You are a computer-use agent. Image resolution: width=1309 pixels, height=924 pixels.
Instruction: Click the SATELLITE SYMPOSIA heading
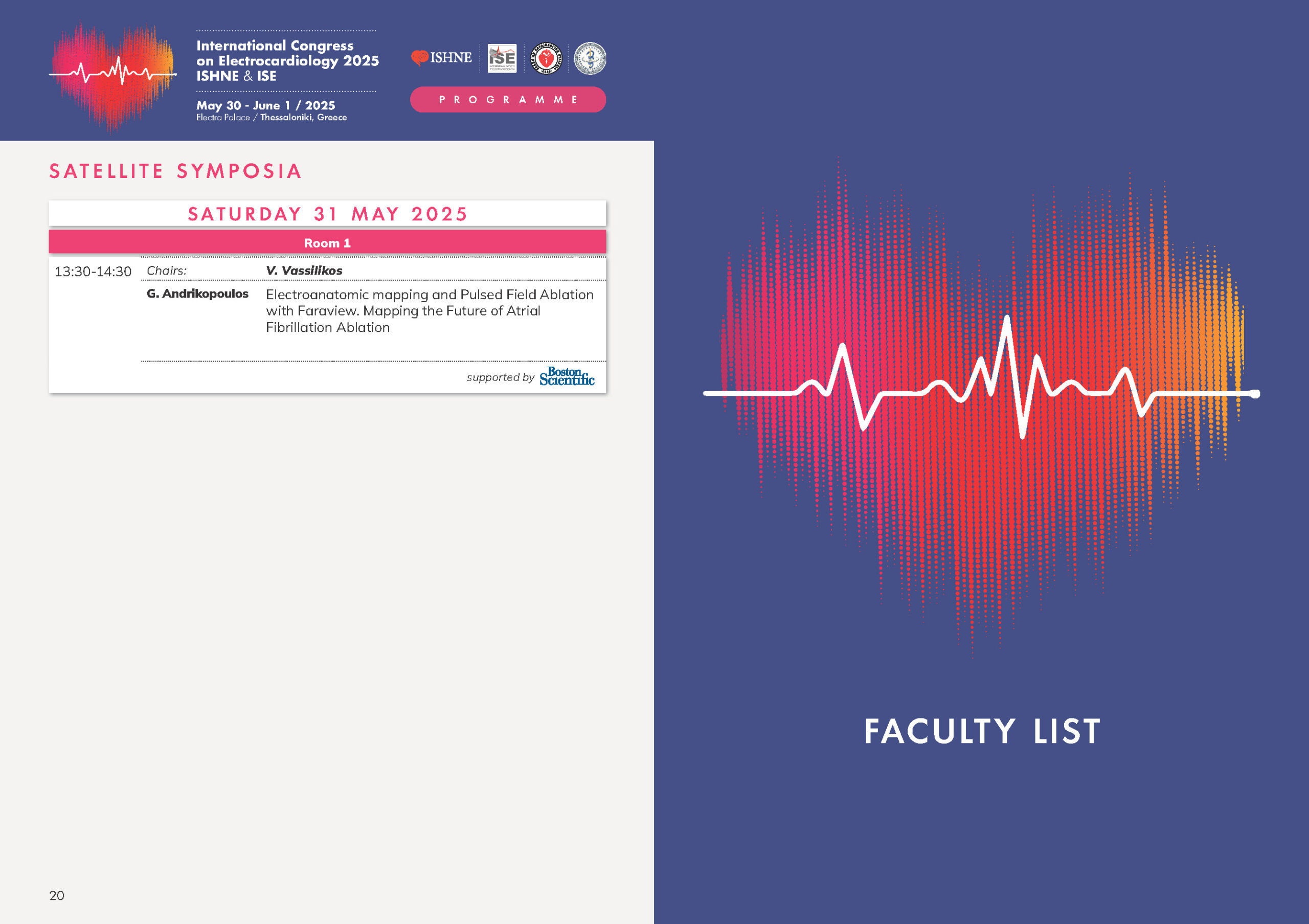click(x=175, y=171)
